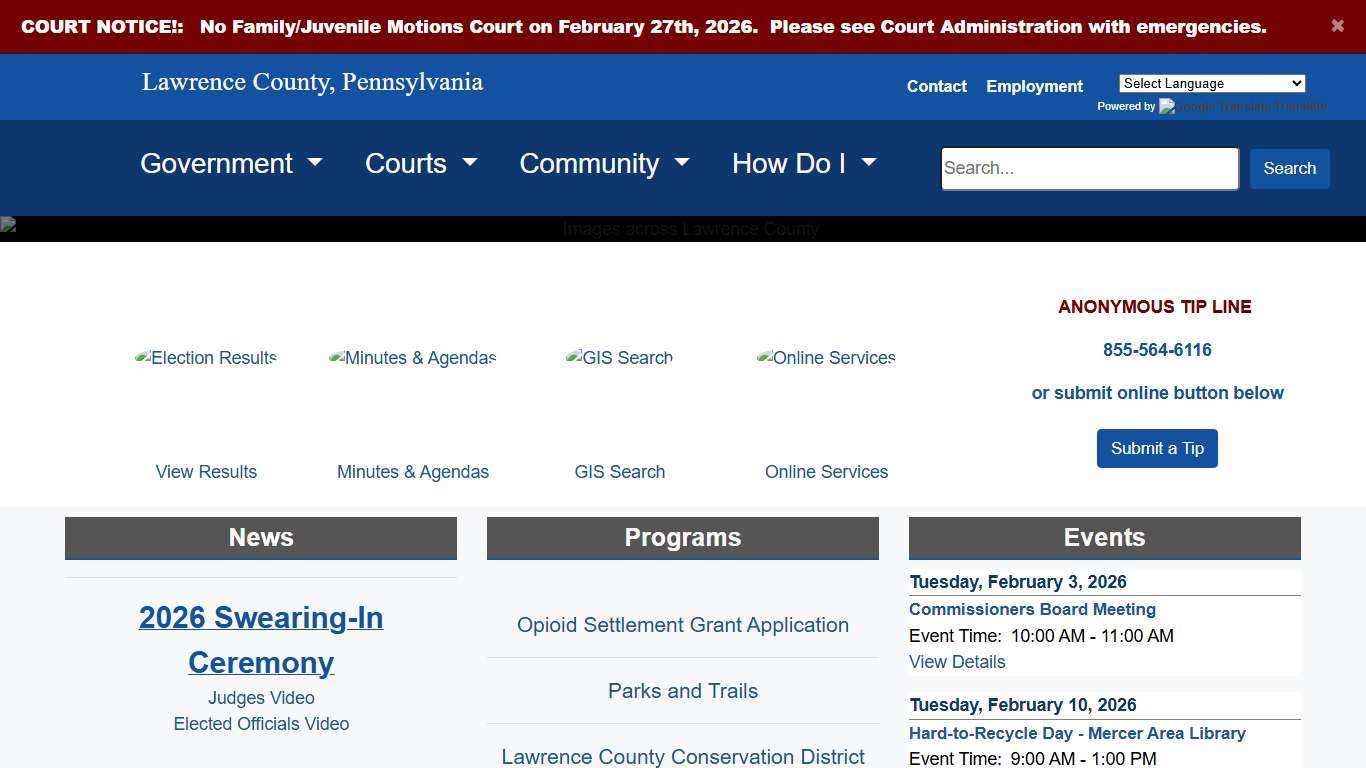Image resolution: width=1366 pixels, height=768 pixels.
Task: Open the Contact link
Action: [x=936, y=87]
